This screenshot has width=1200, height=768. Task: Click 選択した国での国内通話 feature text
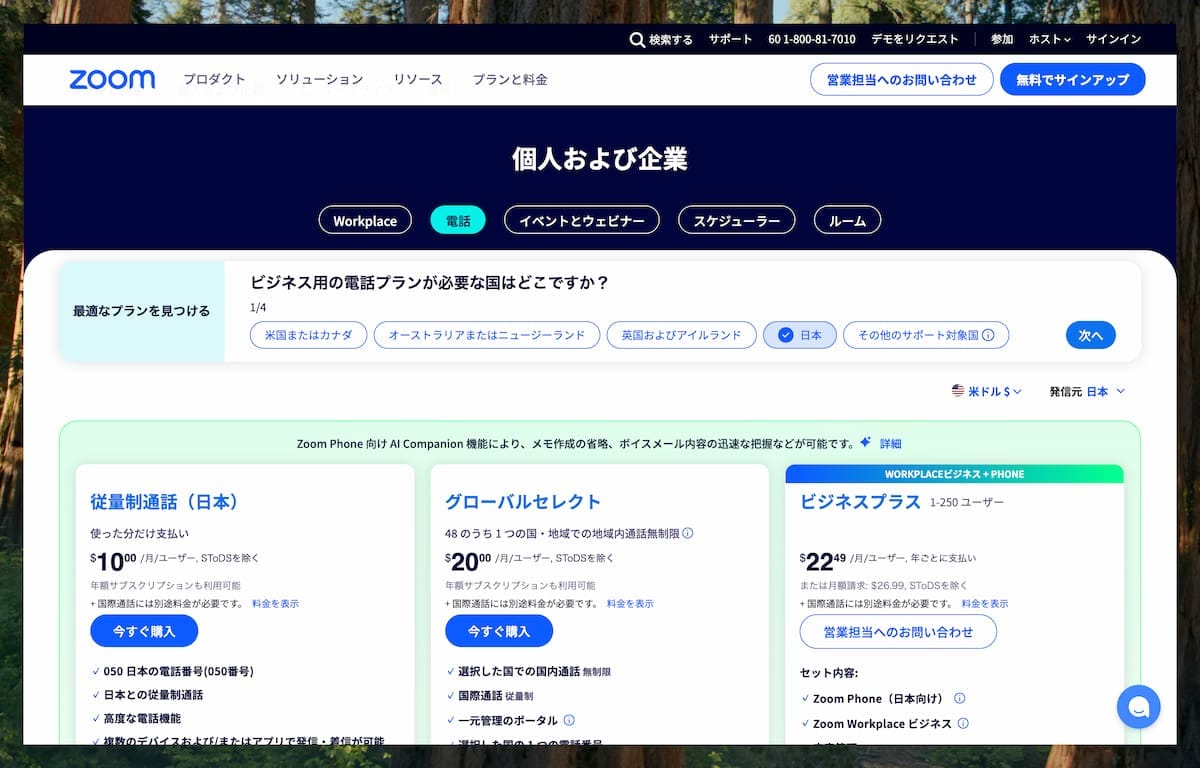coord(518,672)
